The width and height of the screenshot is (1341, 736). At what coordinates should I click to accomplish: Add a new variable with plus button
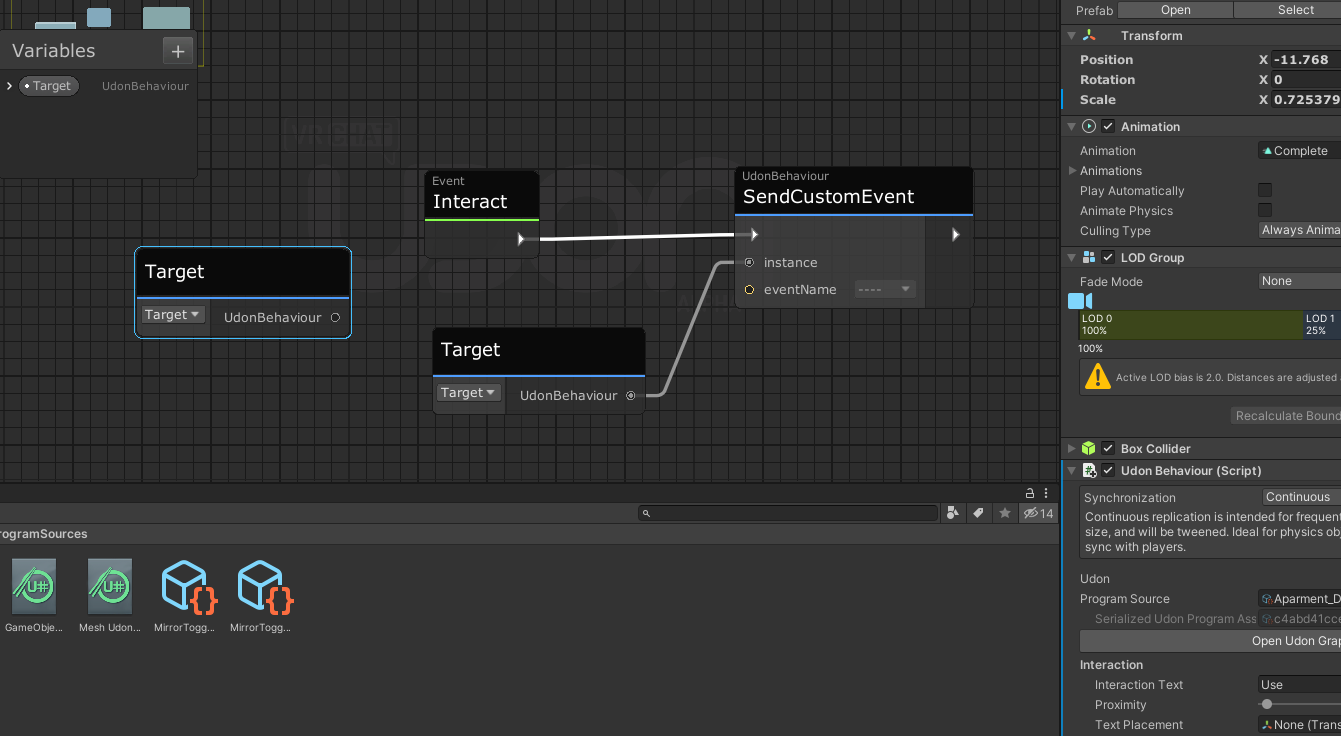tap(177, 51)
